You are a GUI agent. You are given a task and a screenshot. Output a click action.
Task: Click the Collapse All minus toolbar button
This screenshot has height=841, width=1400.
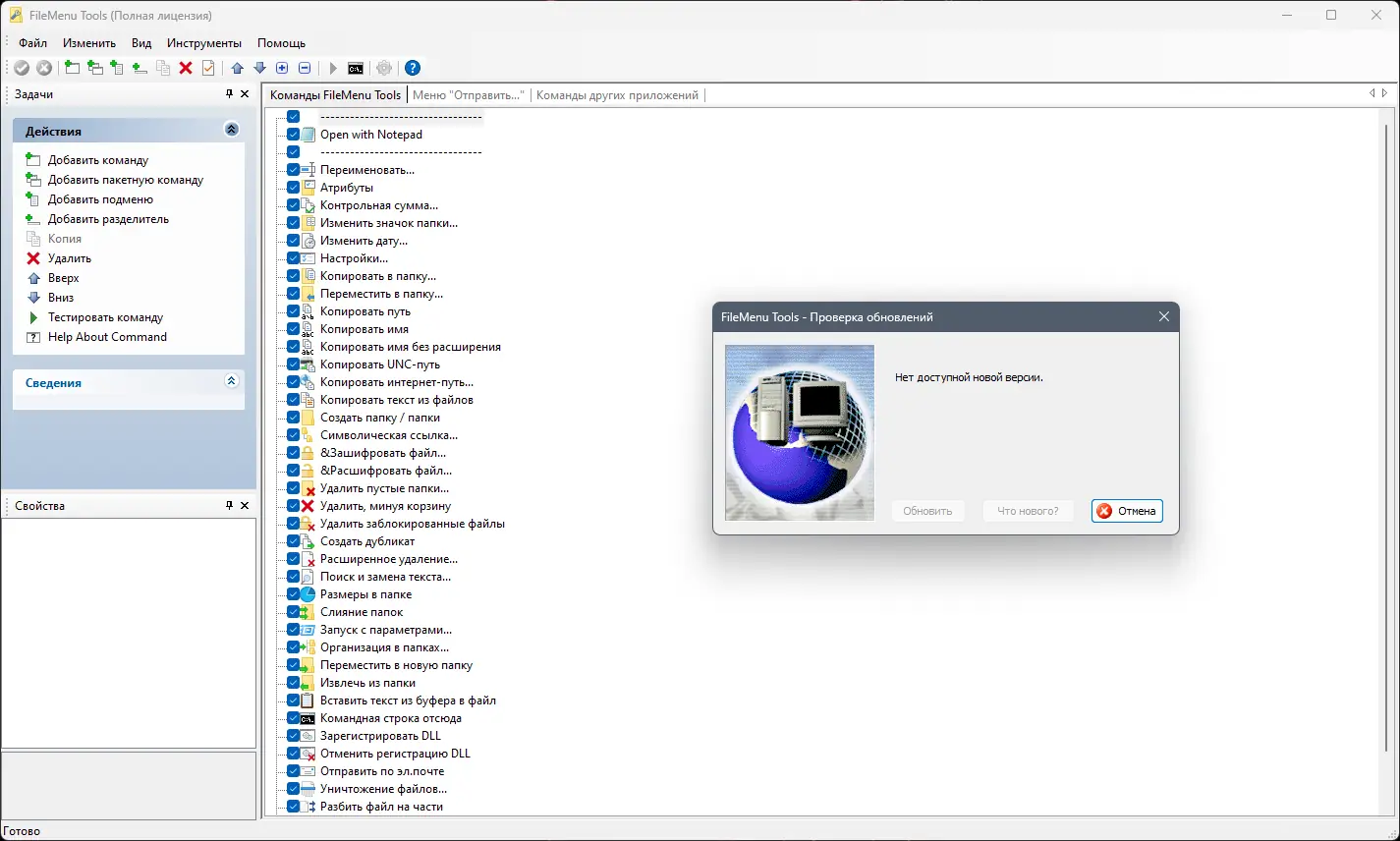305,68
